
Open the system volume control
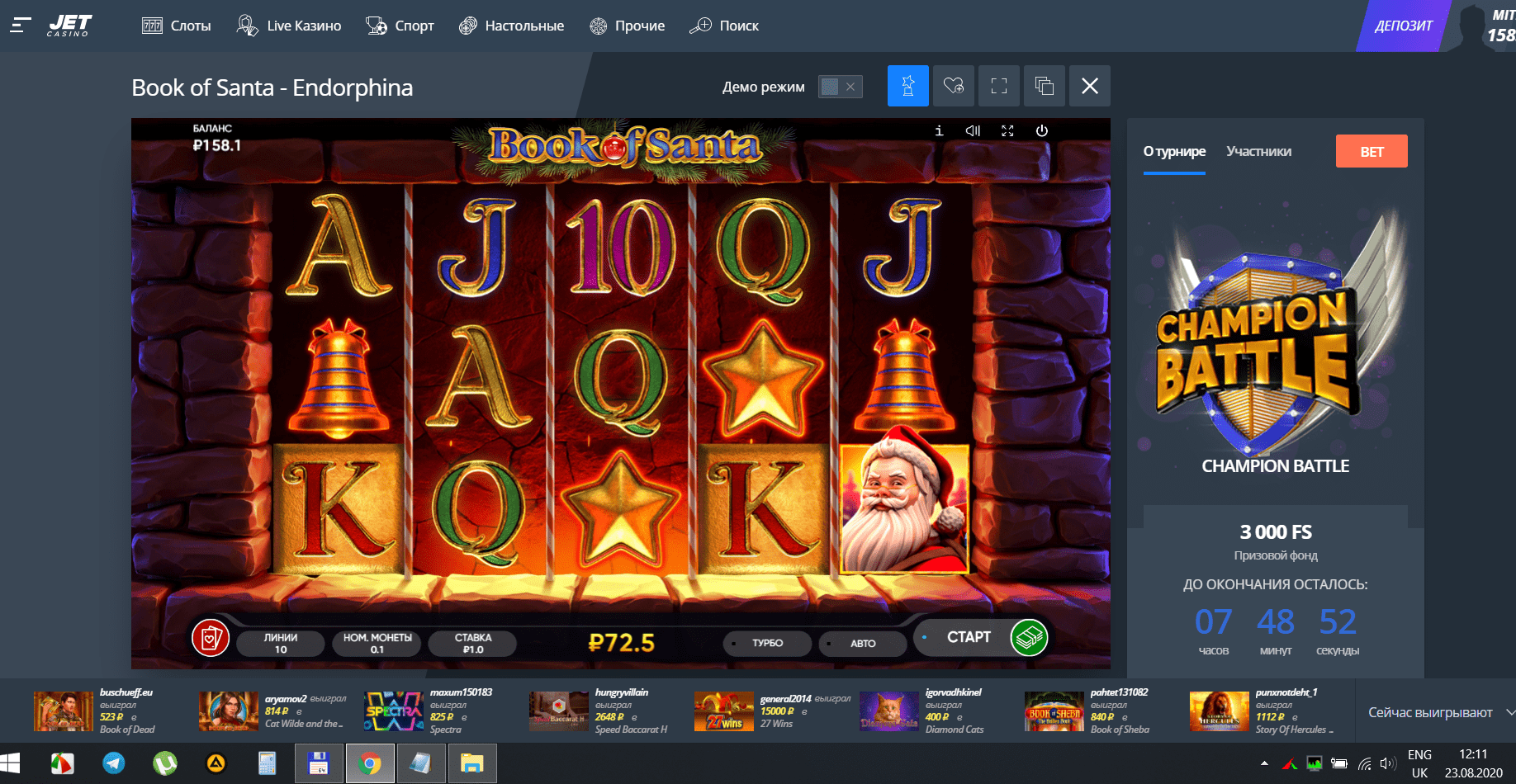1388,763
